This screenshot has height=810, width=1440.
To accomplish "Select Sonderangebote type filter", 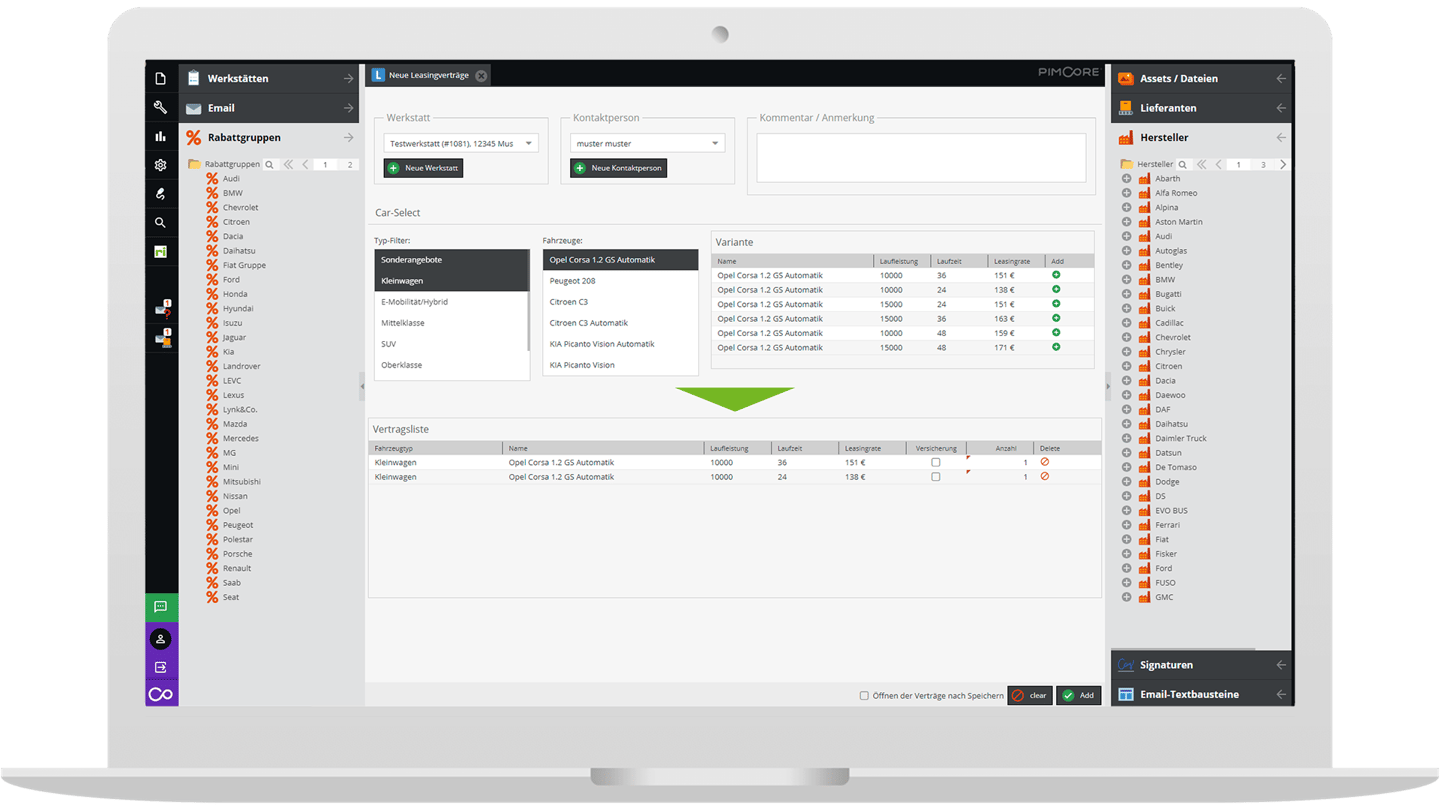I will [452, 260].
